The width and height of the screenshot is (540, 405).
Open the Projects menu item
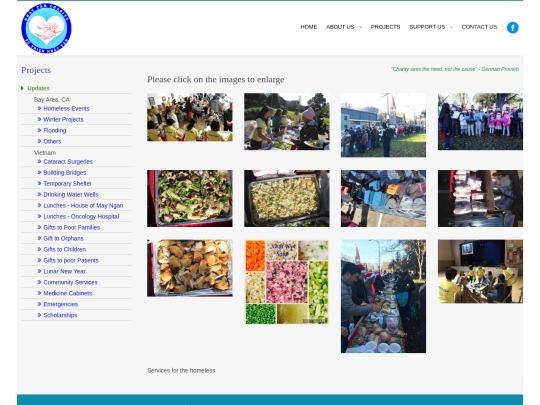coord(385,27)
